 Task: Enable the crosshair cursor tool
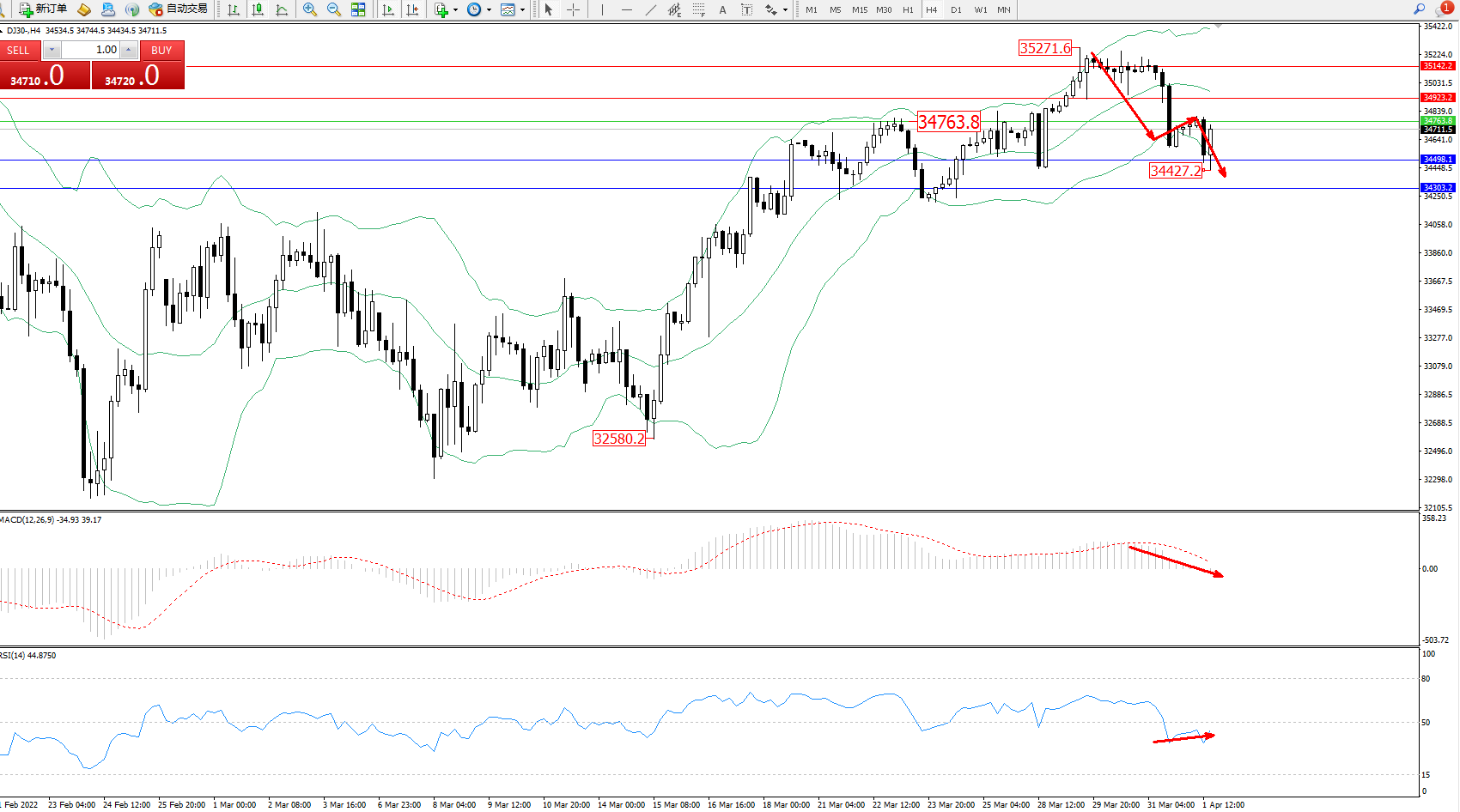coord(573,9)
